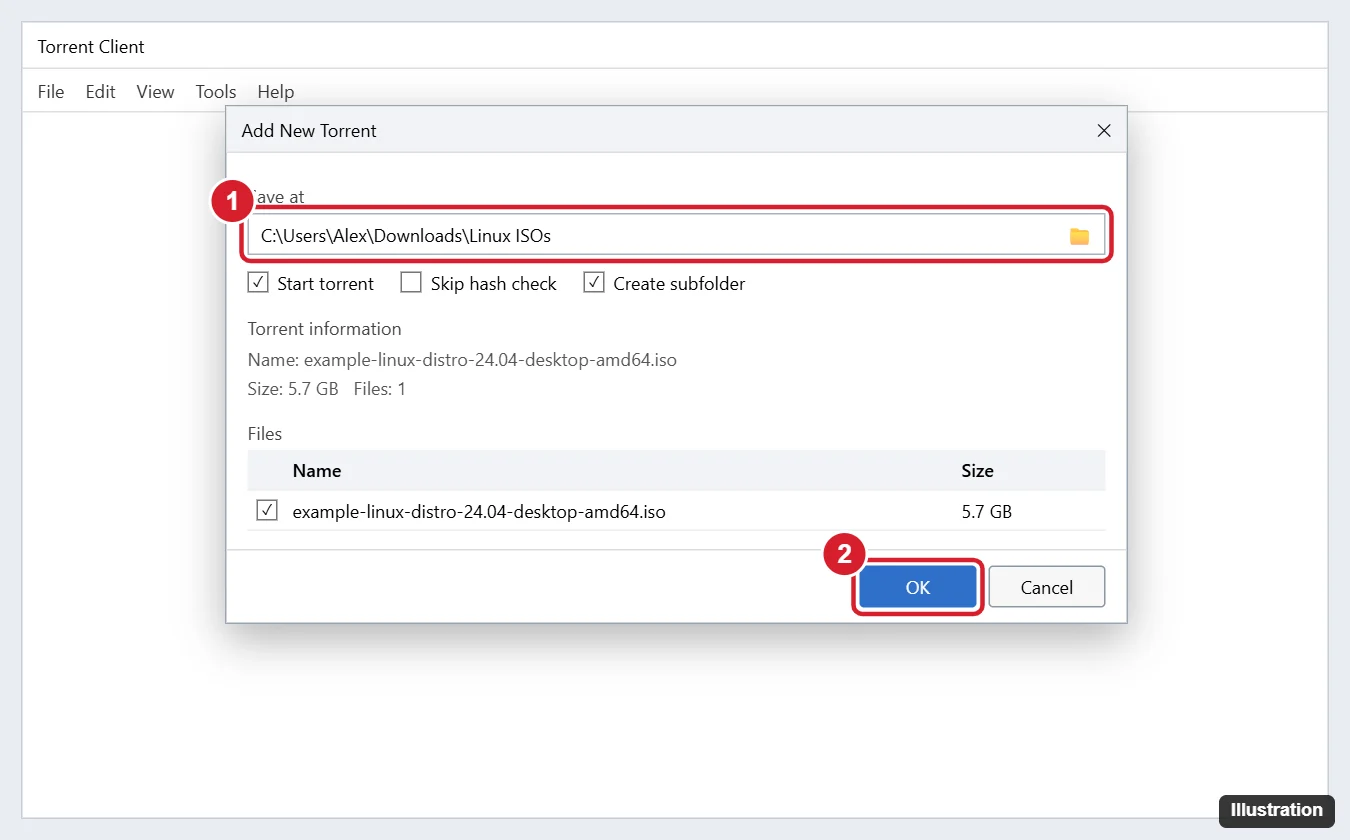1350x840 pixels.
Task: Open the View menu
Action: click(x=155, y=92)
